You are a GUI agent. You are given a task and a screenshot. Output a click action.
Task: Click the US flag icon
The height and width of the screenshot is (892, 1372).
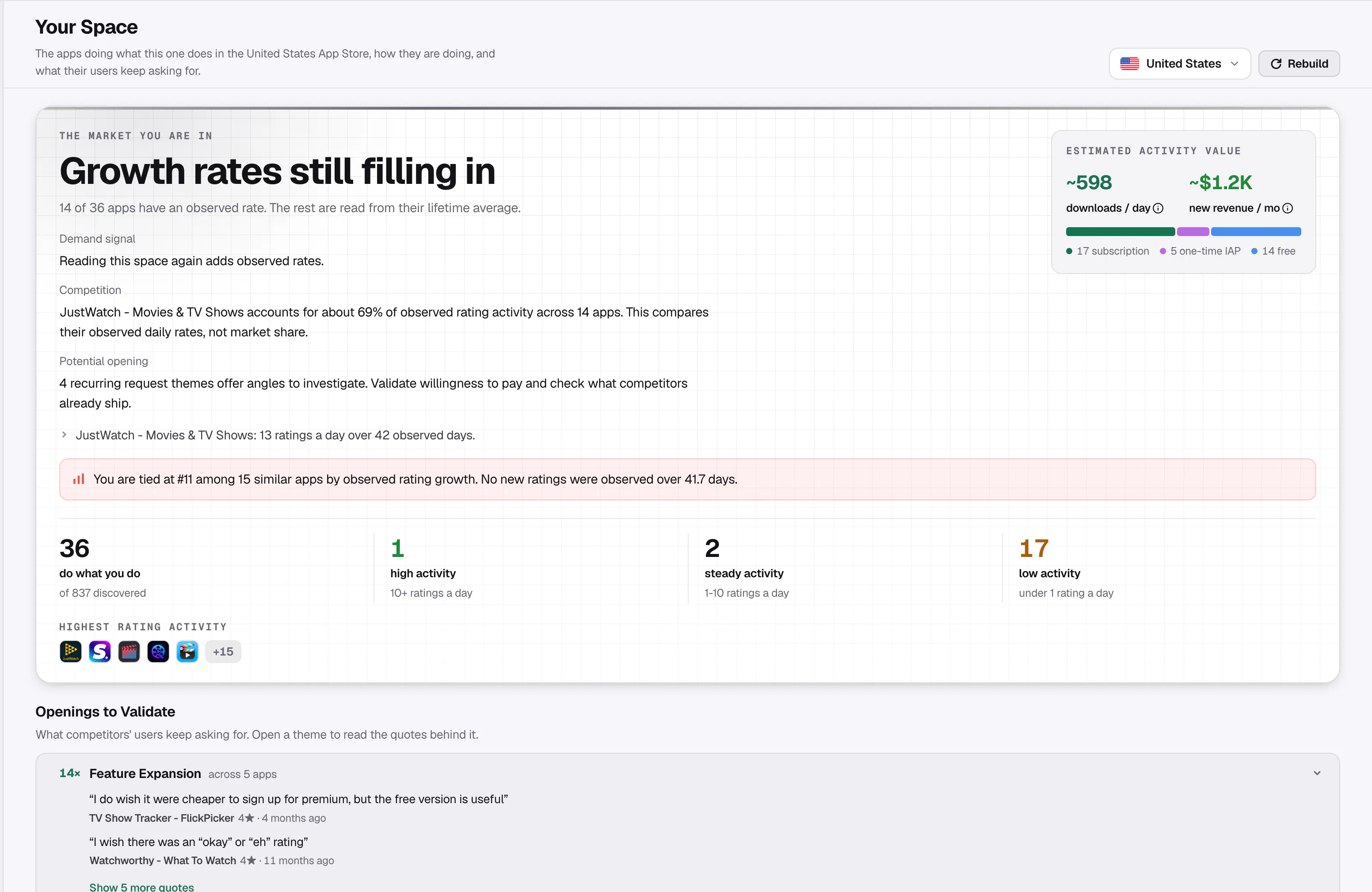(1129, 63)
